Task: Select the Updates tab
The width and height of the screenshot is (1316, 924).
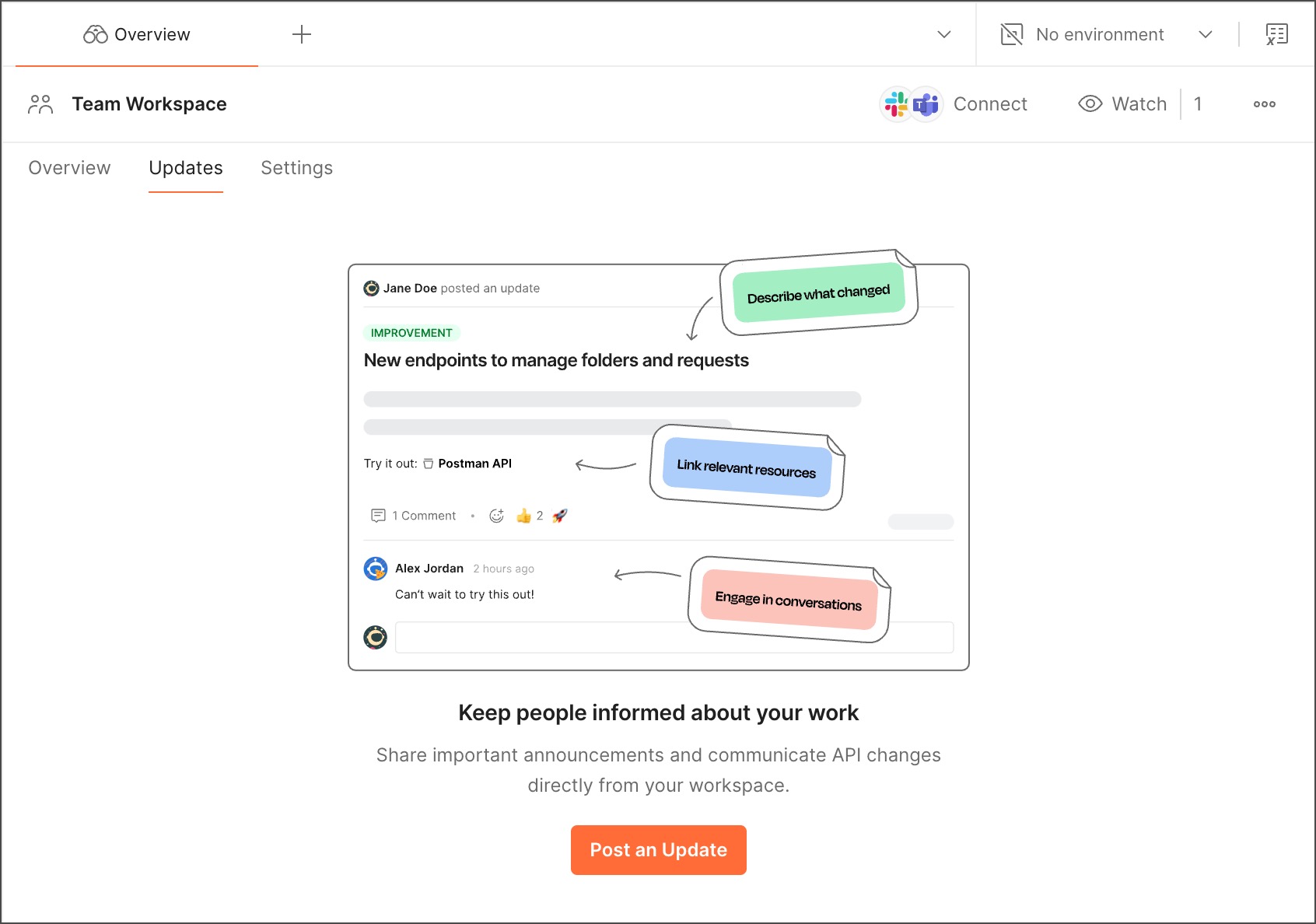Action: tap(186, 168)
